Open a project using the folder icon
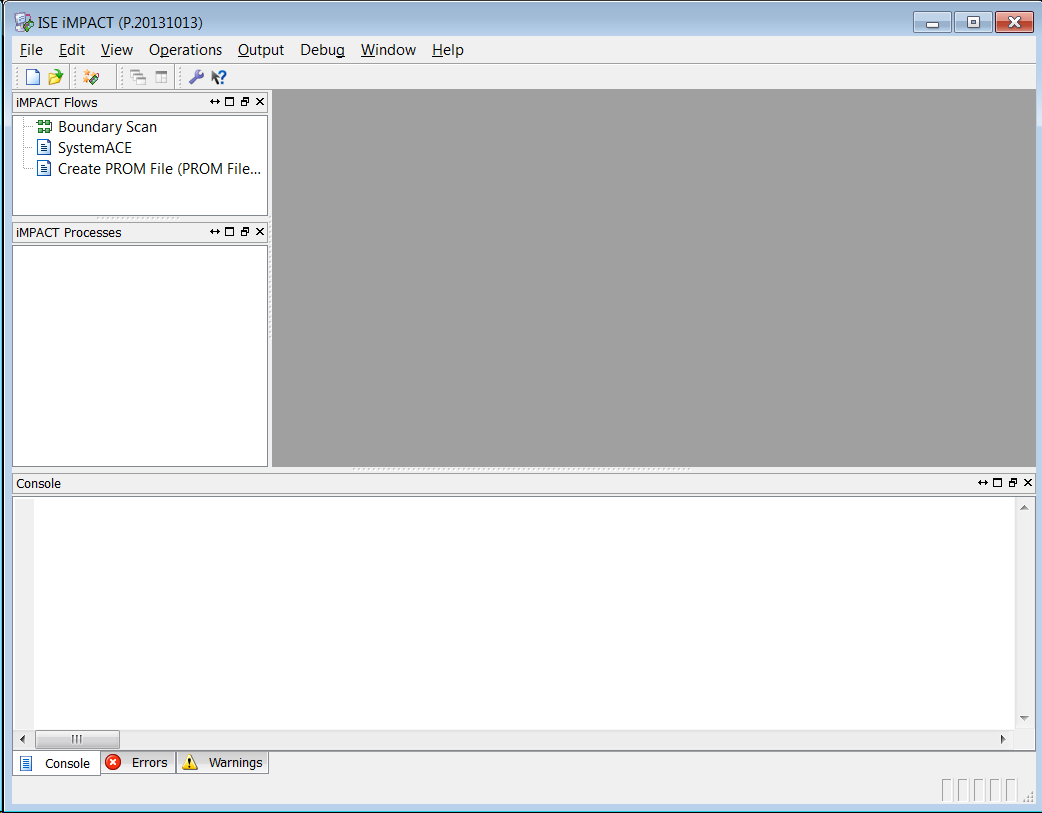 [x=55, y=77]
